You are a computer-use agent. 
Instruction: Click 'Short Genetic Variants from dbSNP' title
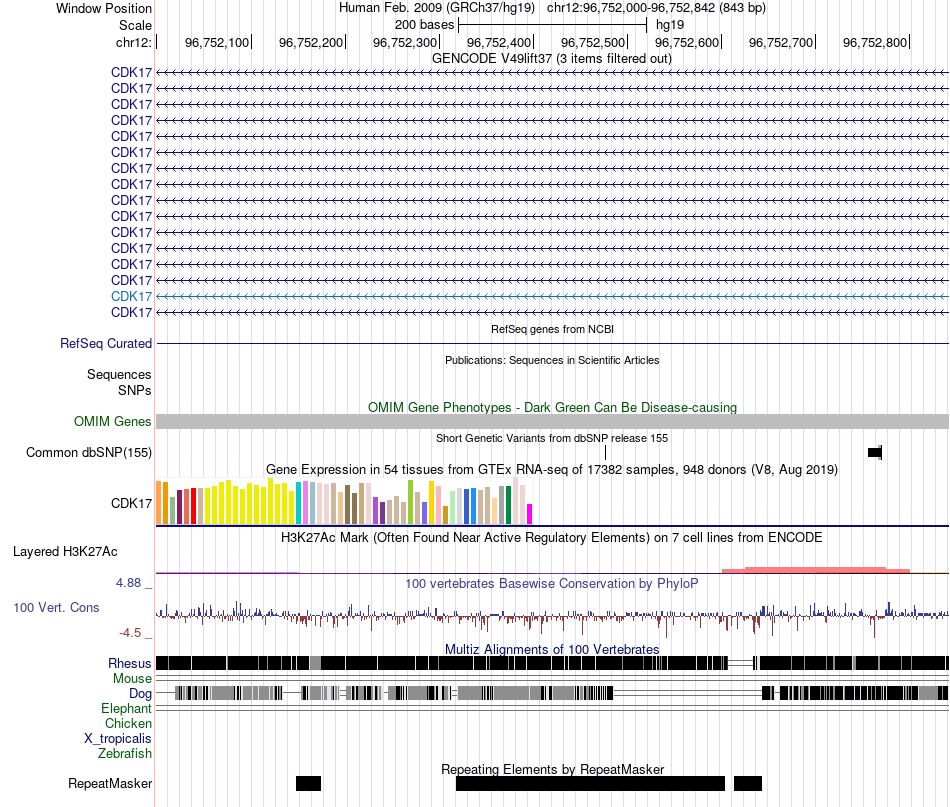[x=552, y=439]
